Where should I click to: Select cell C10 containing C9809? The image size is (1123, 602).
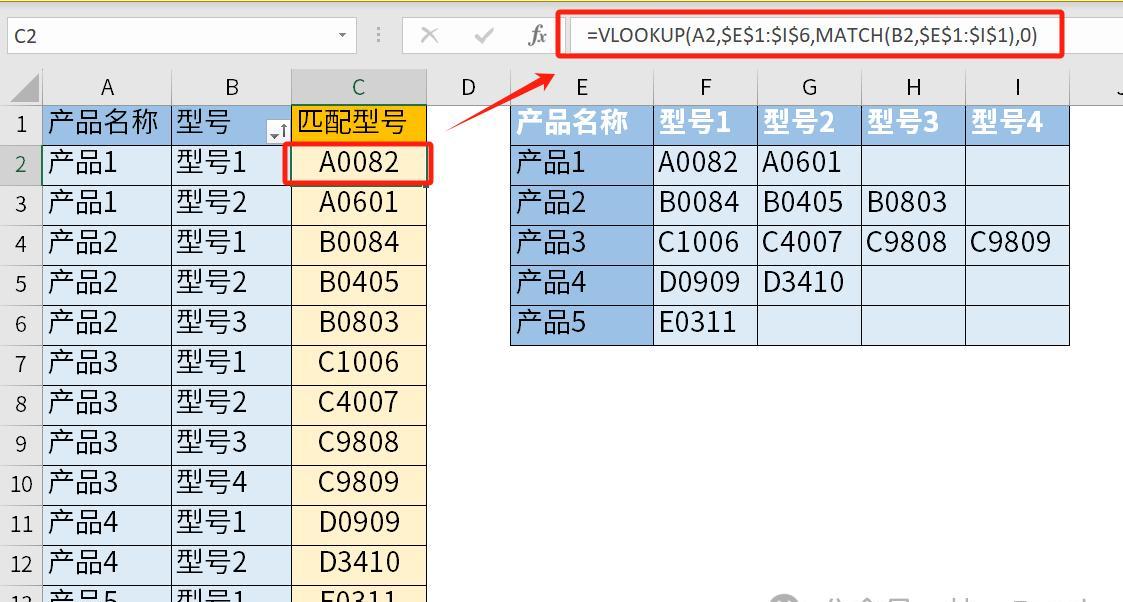coord(359,485)
